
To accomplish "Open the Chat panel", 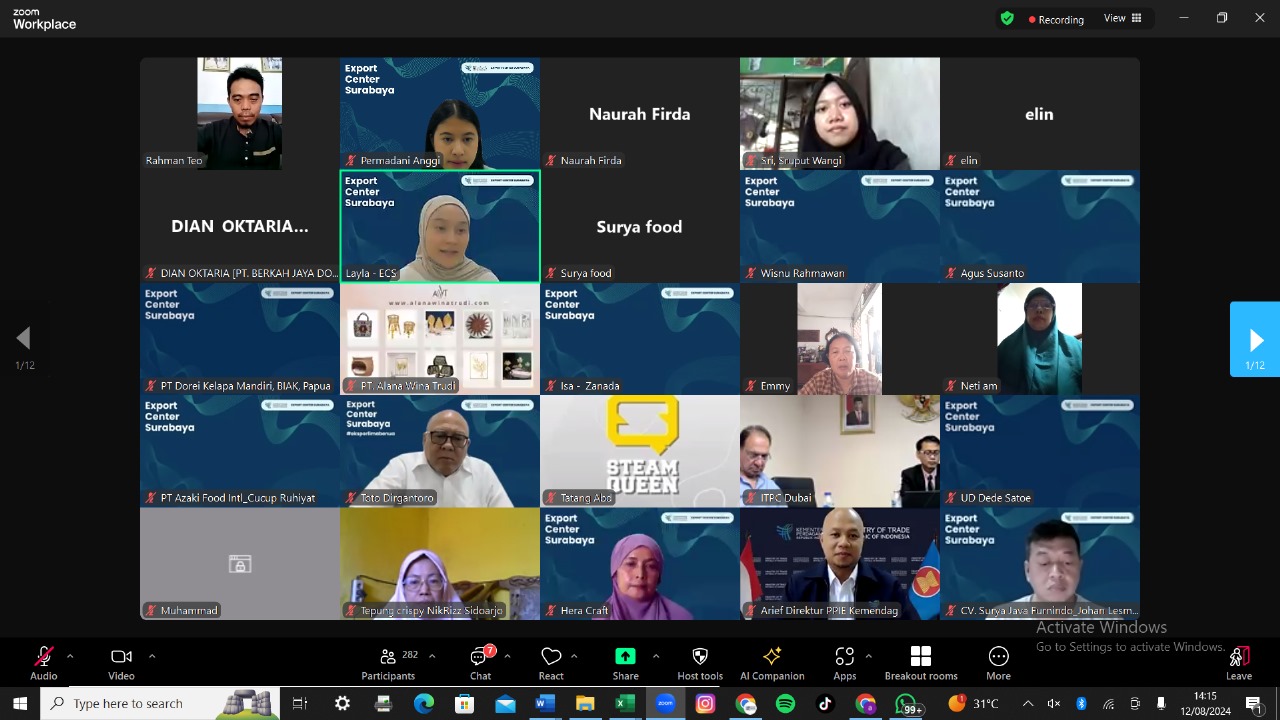I will 481,664.
